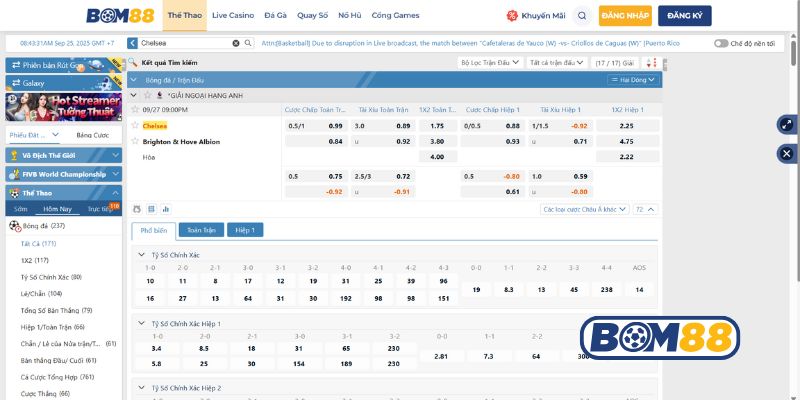Viewport: 800px width, 400px height.
Task: Switch to the Toàn Trận tab
Action: pyautogui.click(x=202, y=230)
